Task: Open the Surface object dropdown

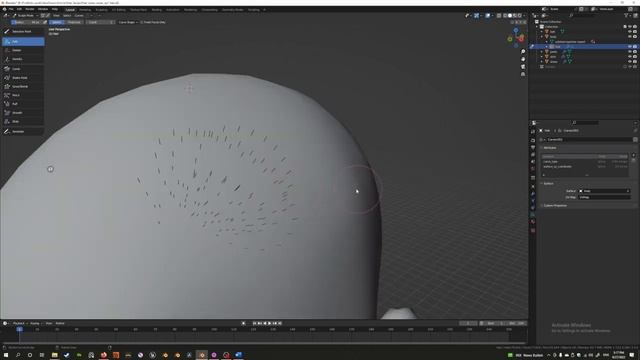Action: click(x=604, y=191)
